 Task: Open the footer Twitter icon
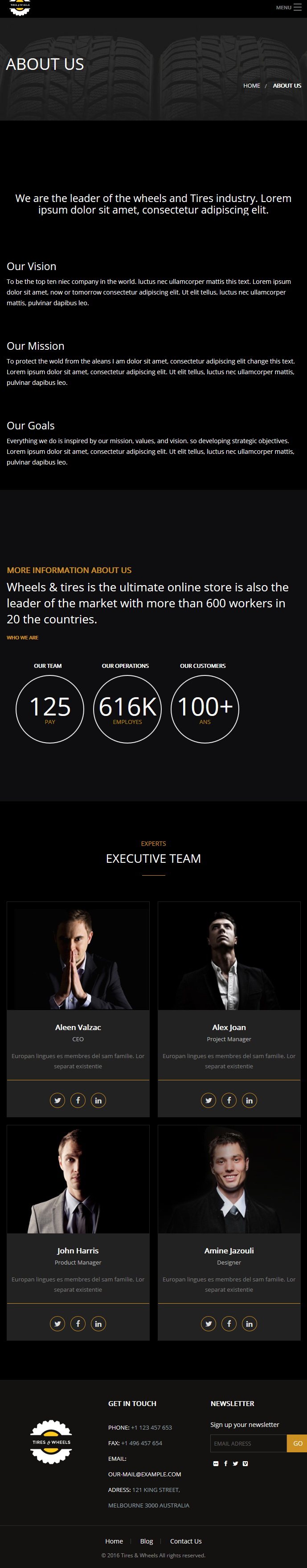235,1463
